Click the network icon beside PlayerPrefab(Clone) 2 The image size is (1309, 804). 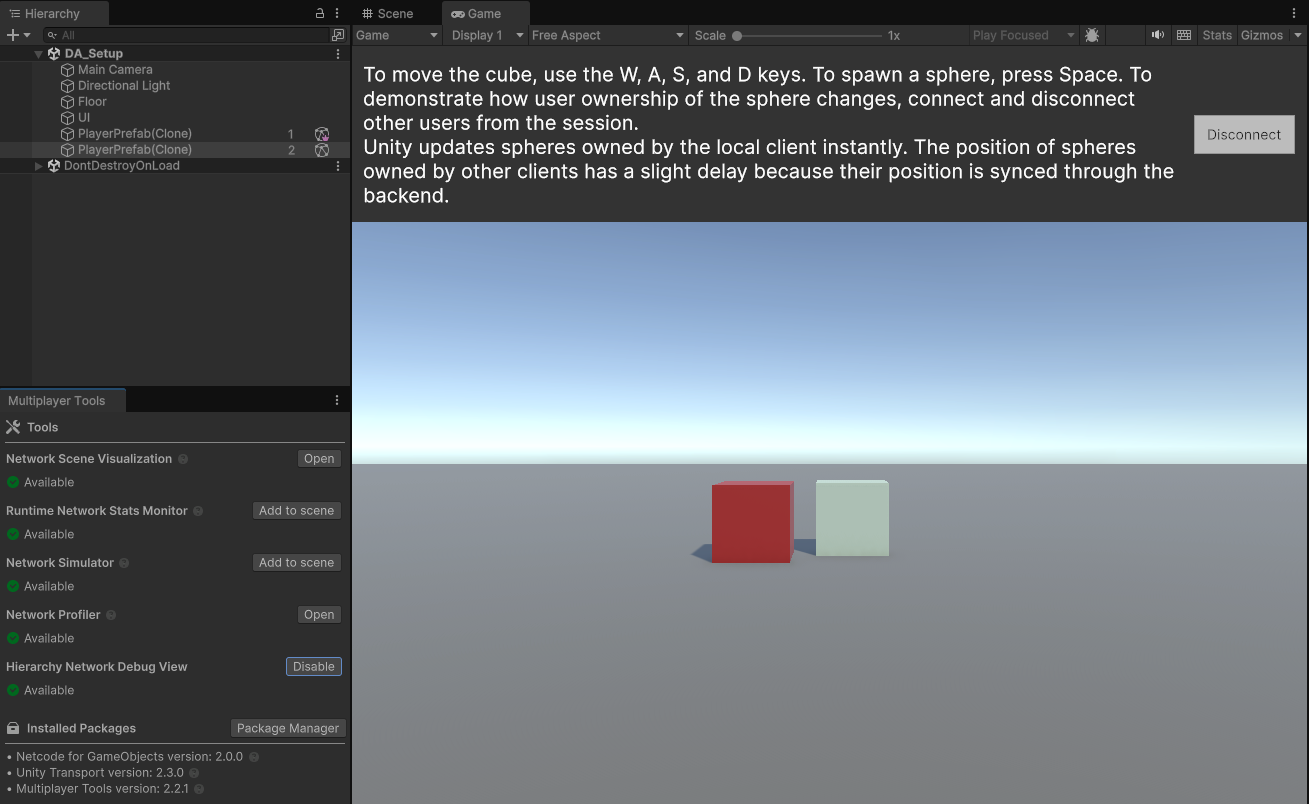click(x=322, y=149)
